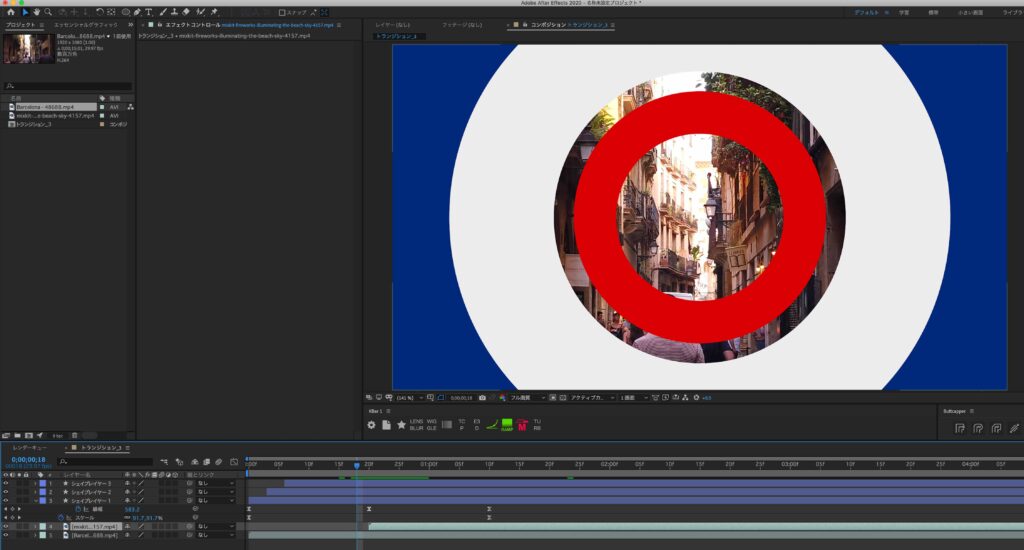
Task: Click the motion blur enable icon in timeline
Action: click(218, 462)
